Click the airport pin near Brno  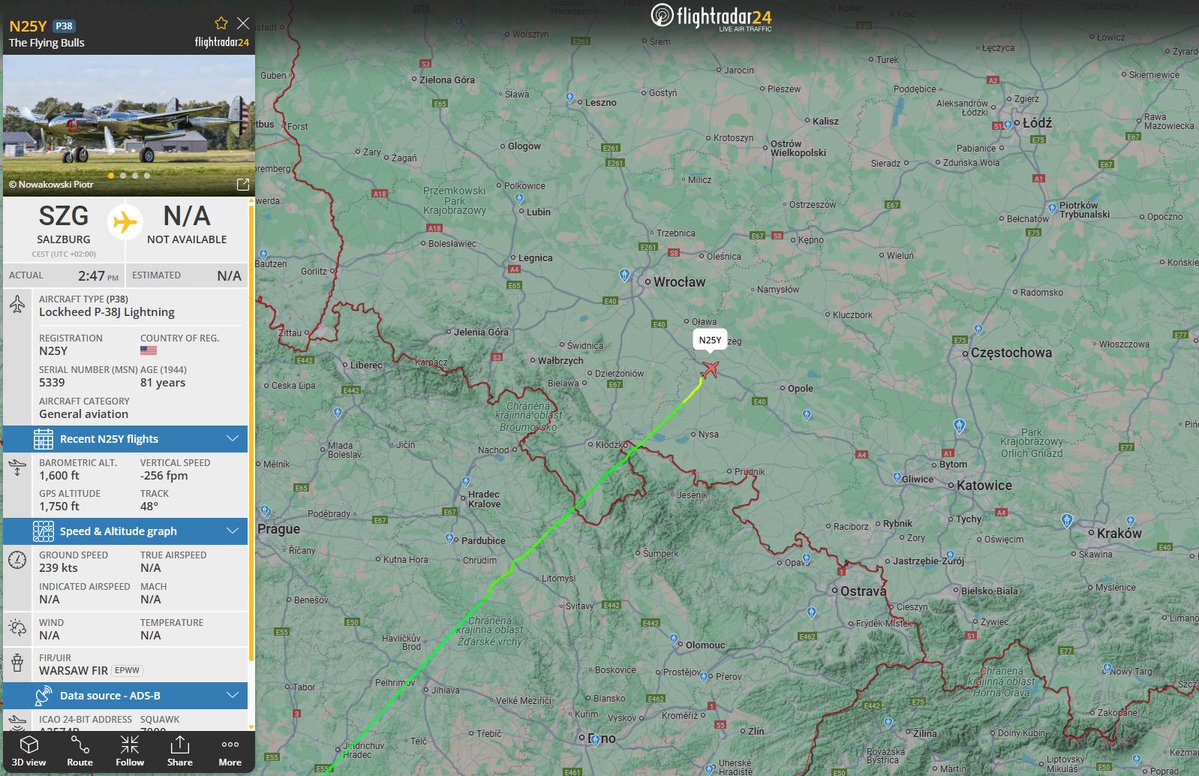[x=594, y=741]
